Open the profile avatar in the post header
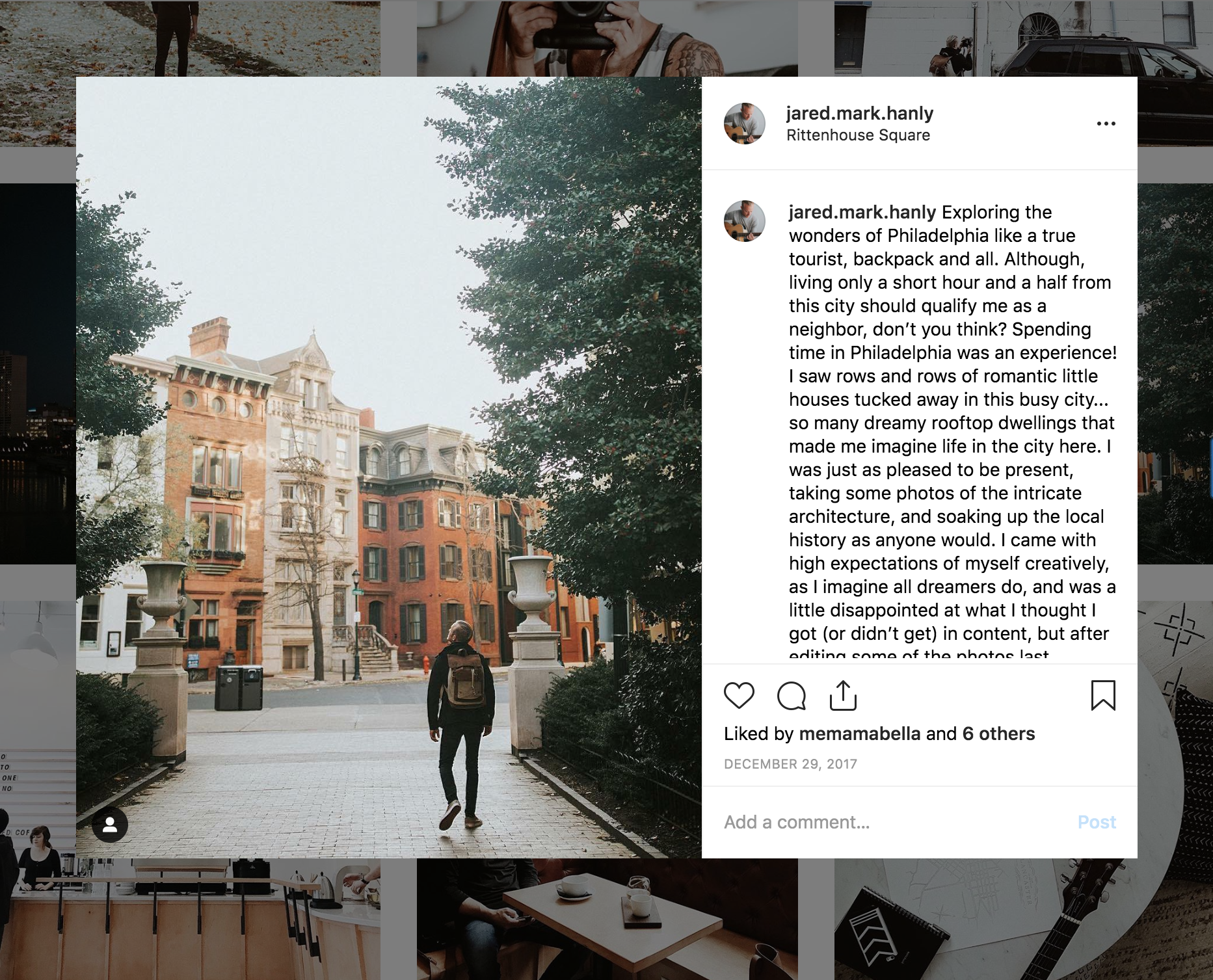1213x980 pixels. [744, 123]
